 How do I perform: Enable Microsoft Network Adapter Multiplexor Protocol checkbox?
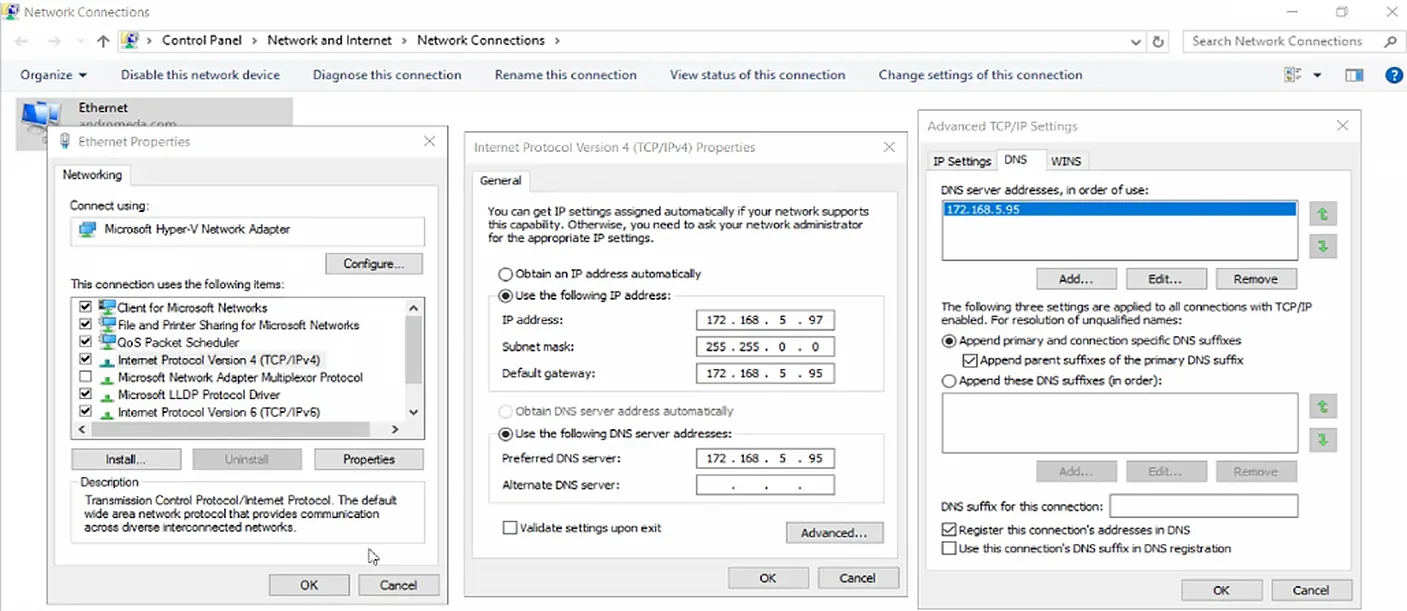click(85, 377)
